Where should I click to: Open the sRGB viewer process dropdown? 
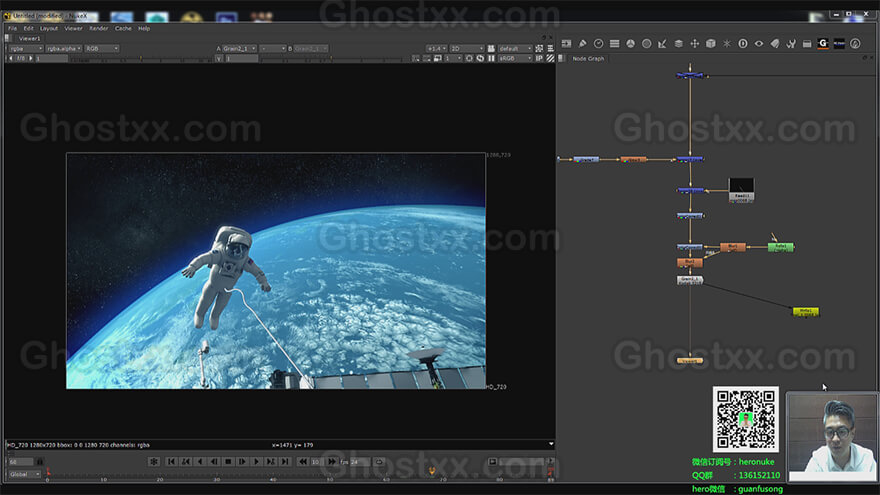pos(515,58)
